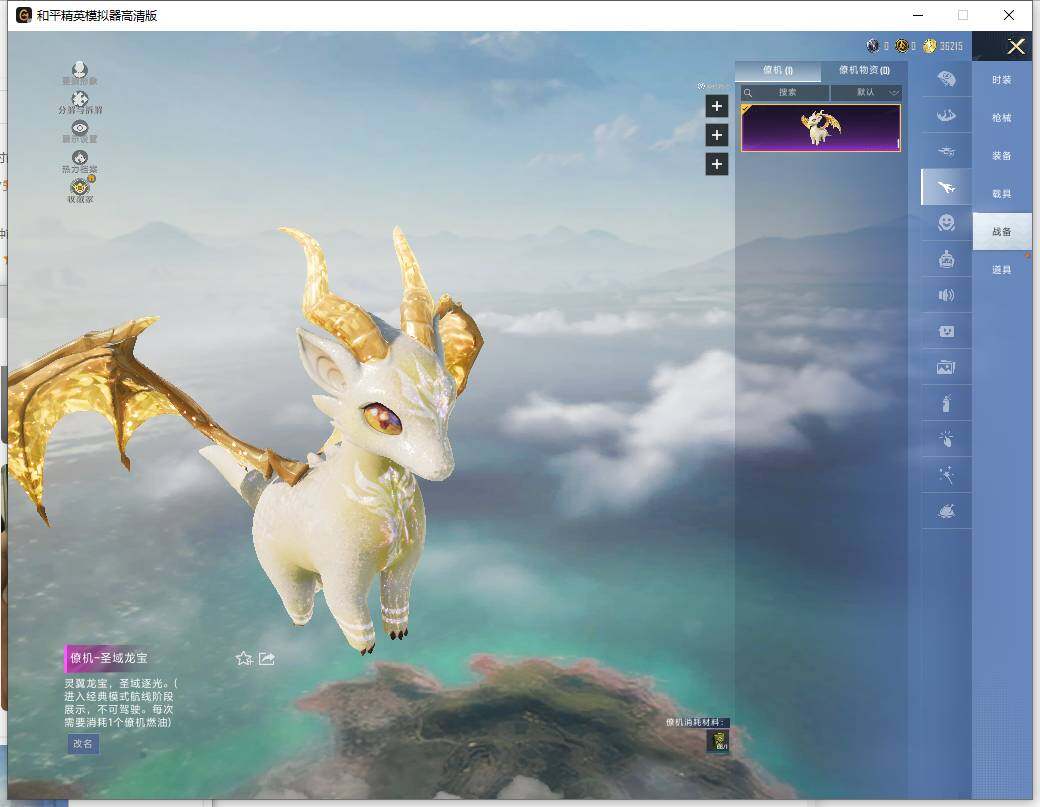This screenshot has width=1040, height=807.
Task: Select the robot category icon
Action: [x=946, y=259]
